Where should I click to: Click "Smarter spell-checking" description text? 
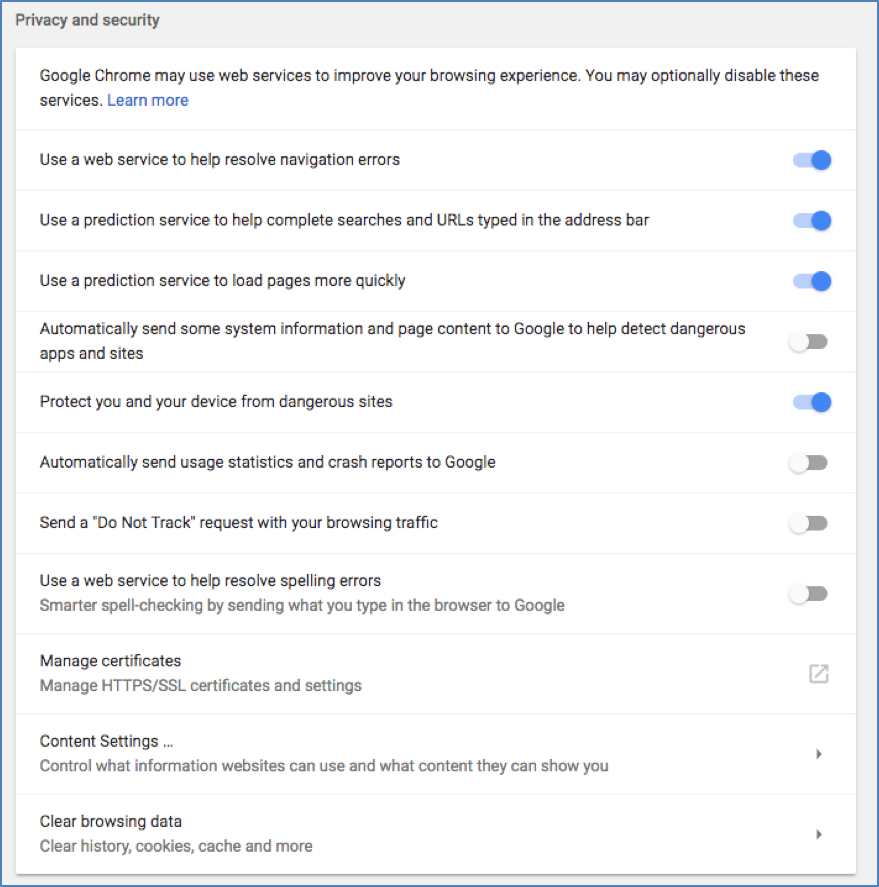301,605
